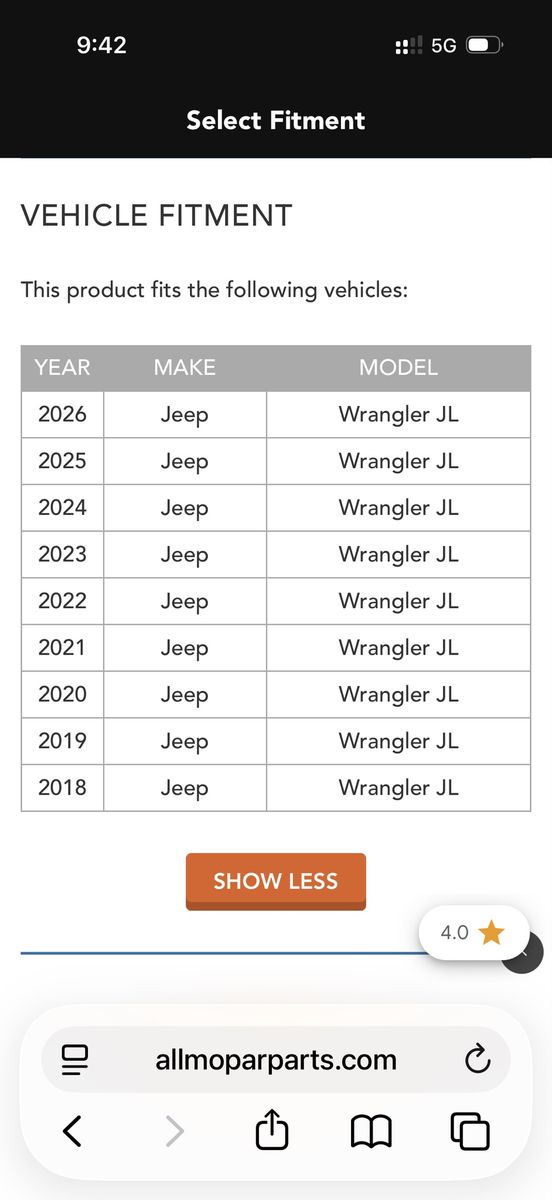Tap Select Fitment title bar
Viewport: 552px width, 1200px height.
point(276,121)
